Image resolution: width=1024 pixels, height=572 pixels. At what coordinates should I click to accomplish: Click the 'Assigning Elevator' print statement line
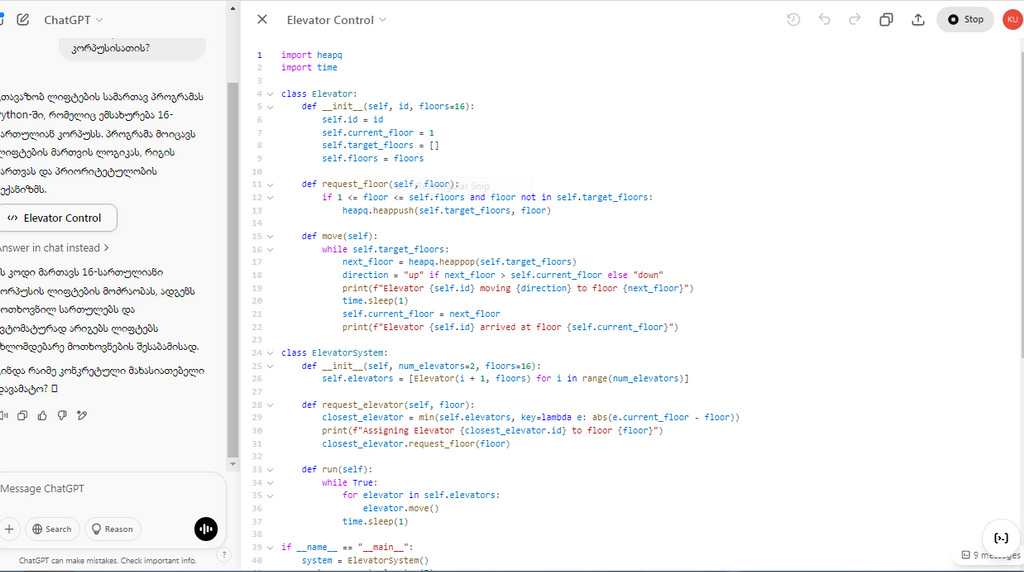492,430
